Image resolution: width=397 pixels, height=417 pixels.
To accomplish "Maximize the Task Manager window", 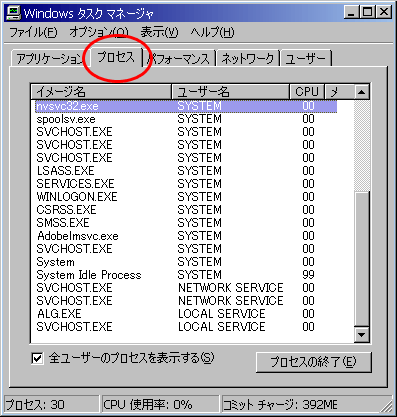I will [367, 13].
